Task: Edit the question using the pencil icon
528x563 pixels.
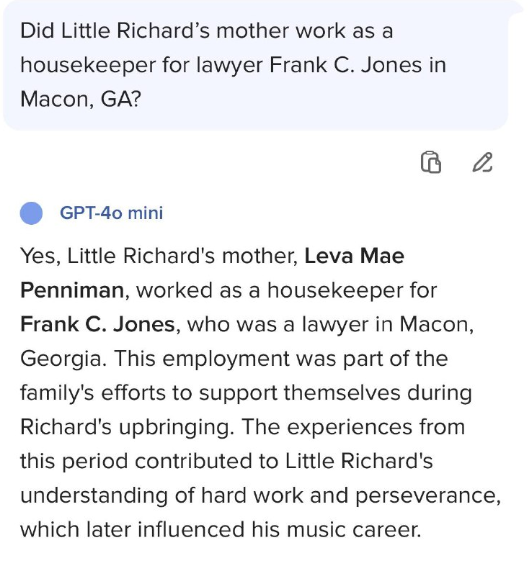Action: point(482,162)
